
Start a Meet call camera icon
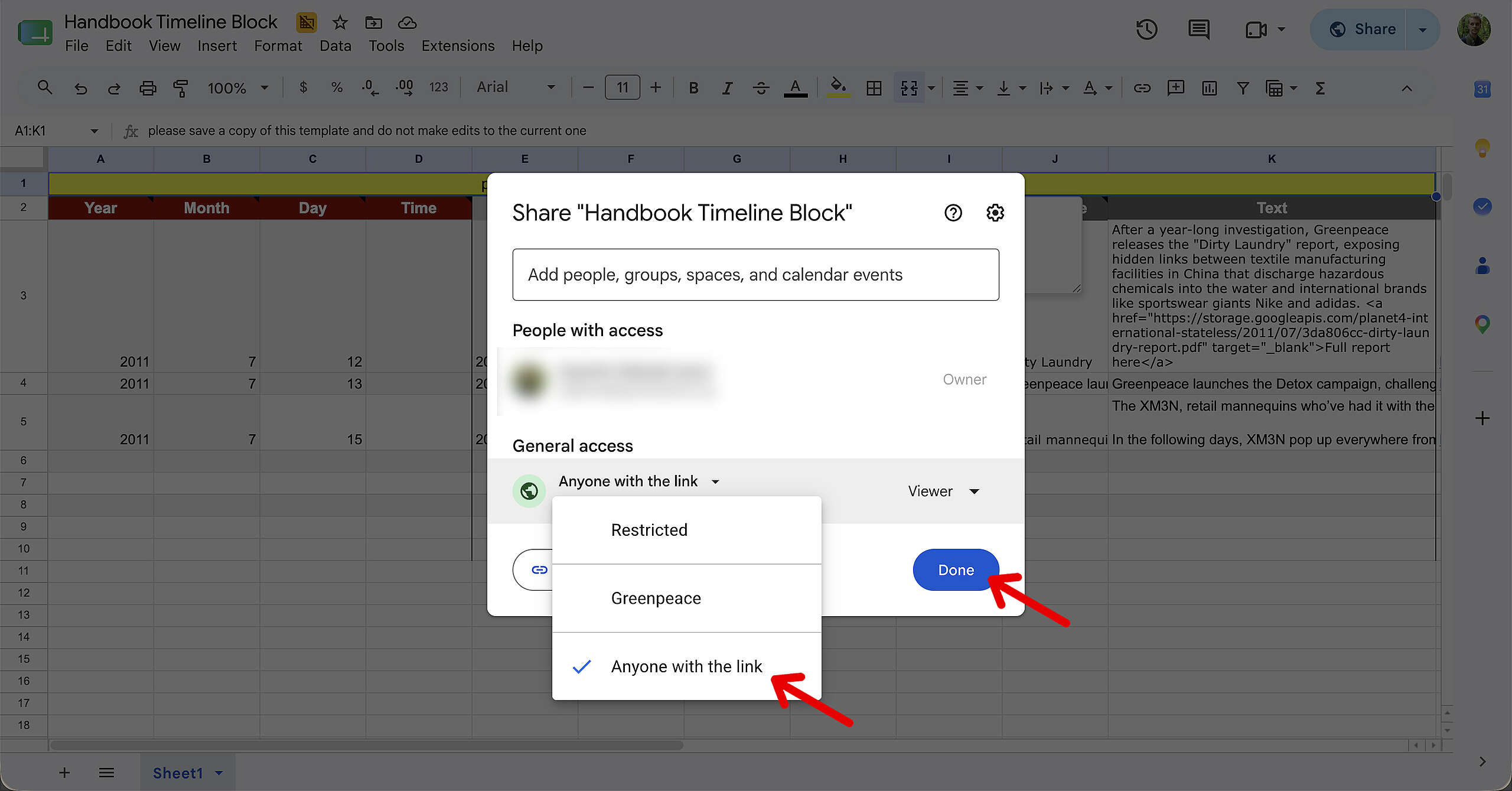tap(1256, 30)
